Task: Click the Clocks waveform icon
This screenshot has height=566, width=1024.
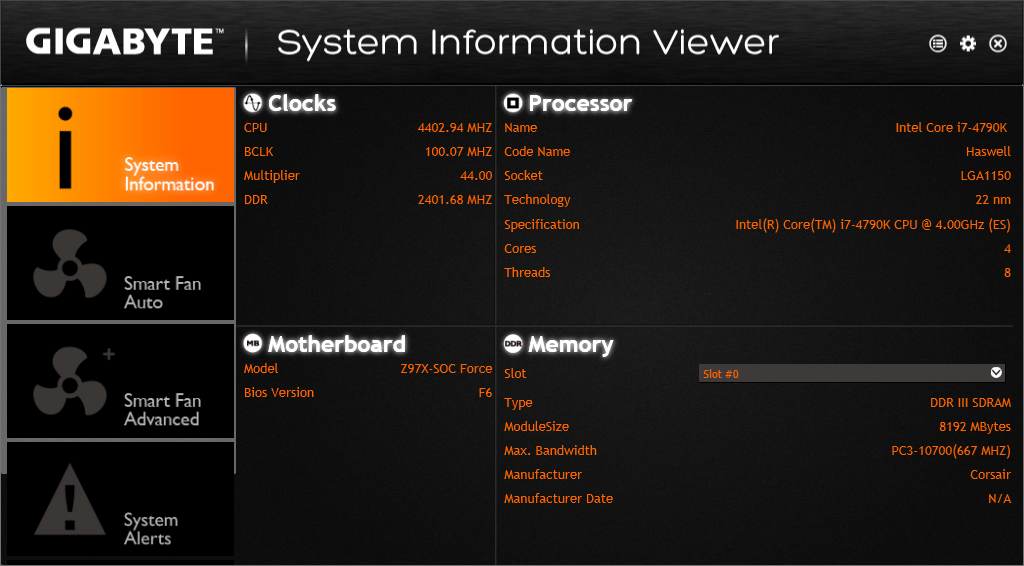Action: pyautogui.click(x=253, y=102)
